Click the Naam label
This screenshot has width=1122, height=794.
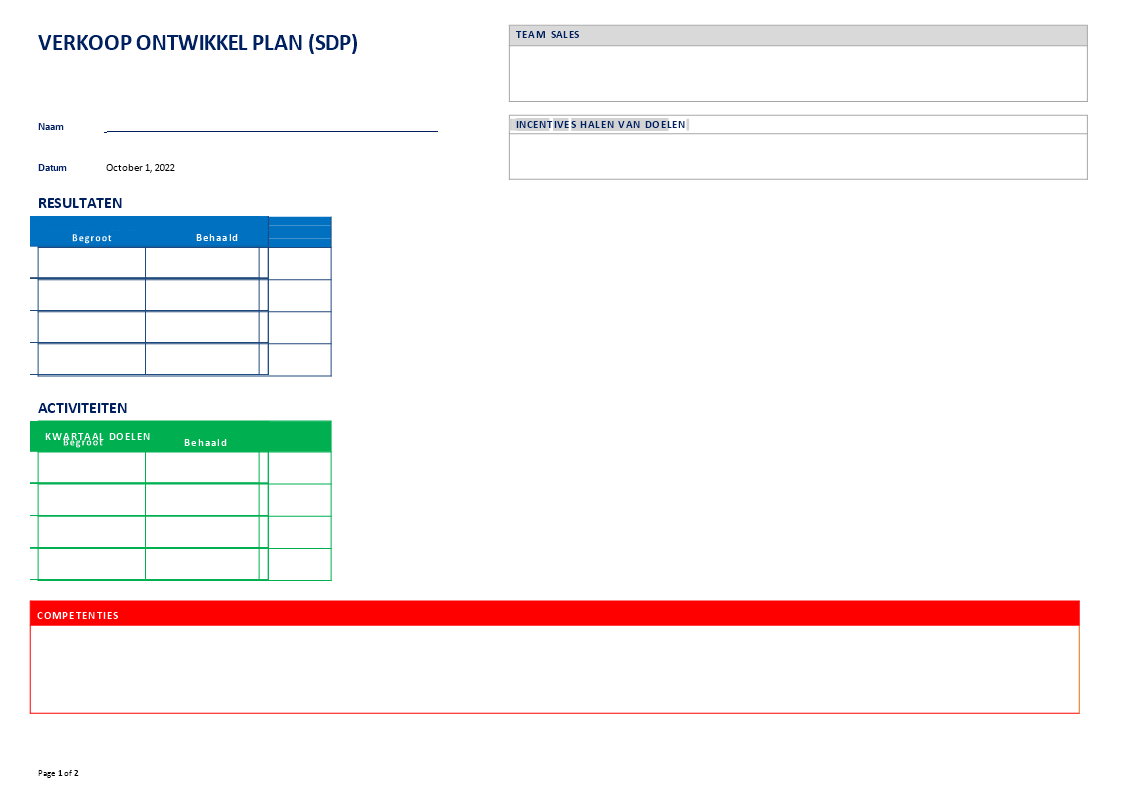[50, 126]
